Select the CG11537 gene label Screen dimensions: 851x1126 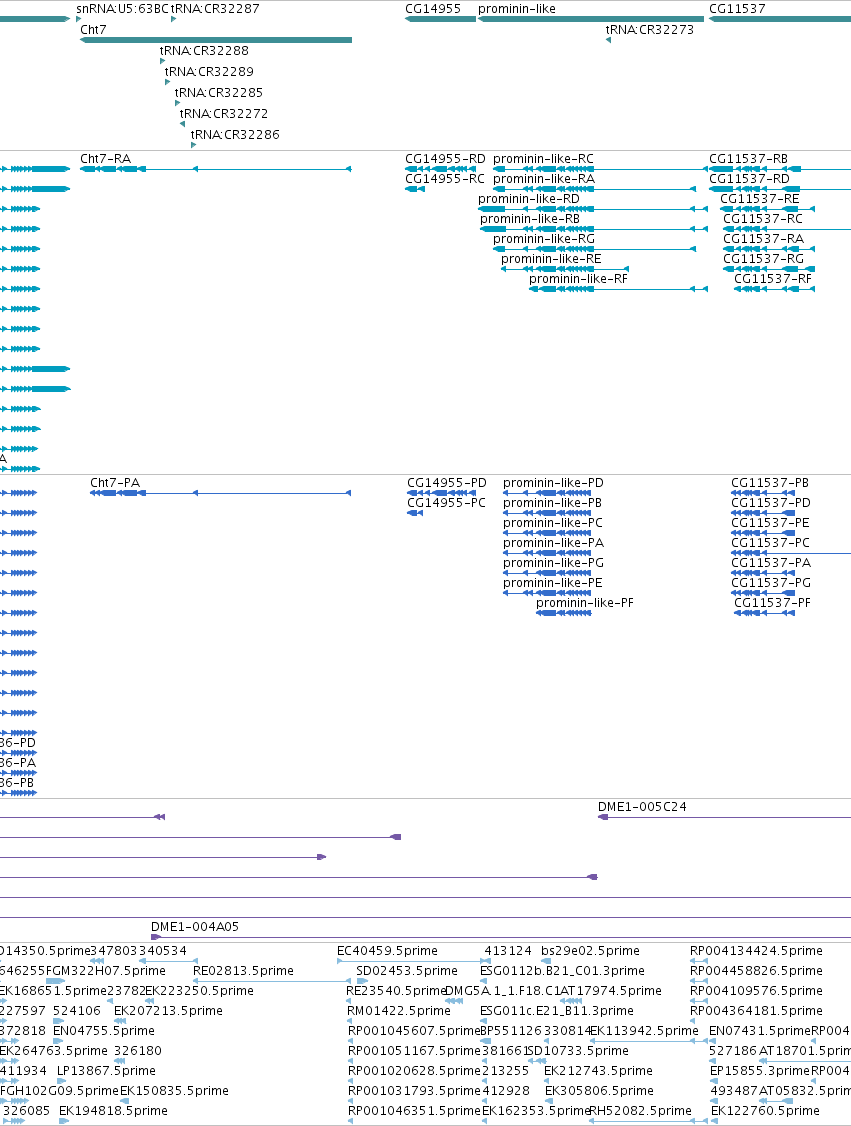738,9
